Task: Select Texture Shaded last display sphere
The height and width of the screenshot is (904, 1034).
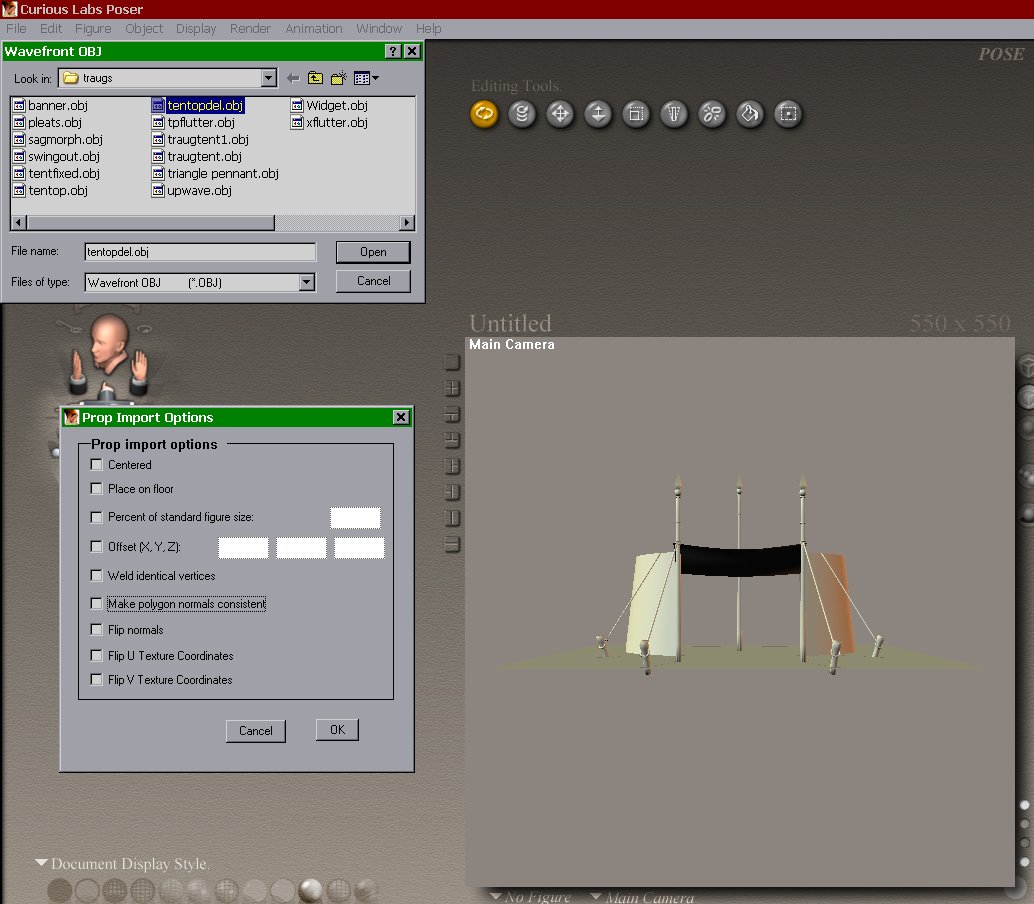Action: tap(367, 890)
